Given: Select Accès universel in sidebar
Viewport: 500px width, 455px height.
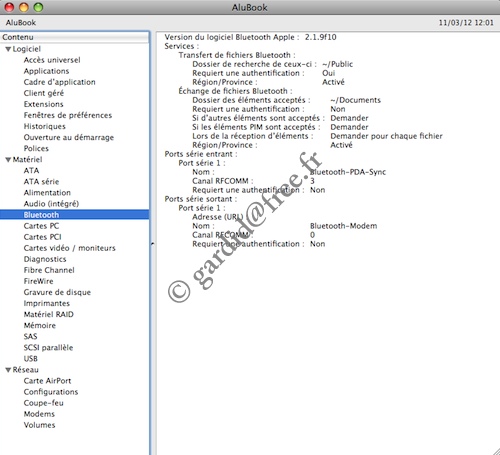Looking at the screenshot, I should pos(52,60).
